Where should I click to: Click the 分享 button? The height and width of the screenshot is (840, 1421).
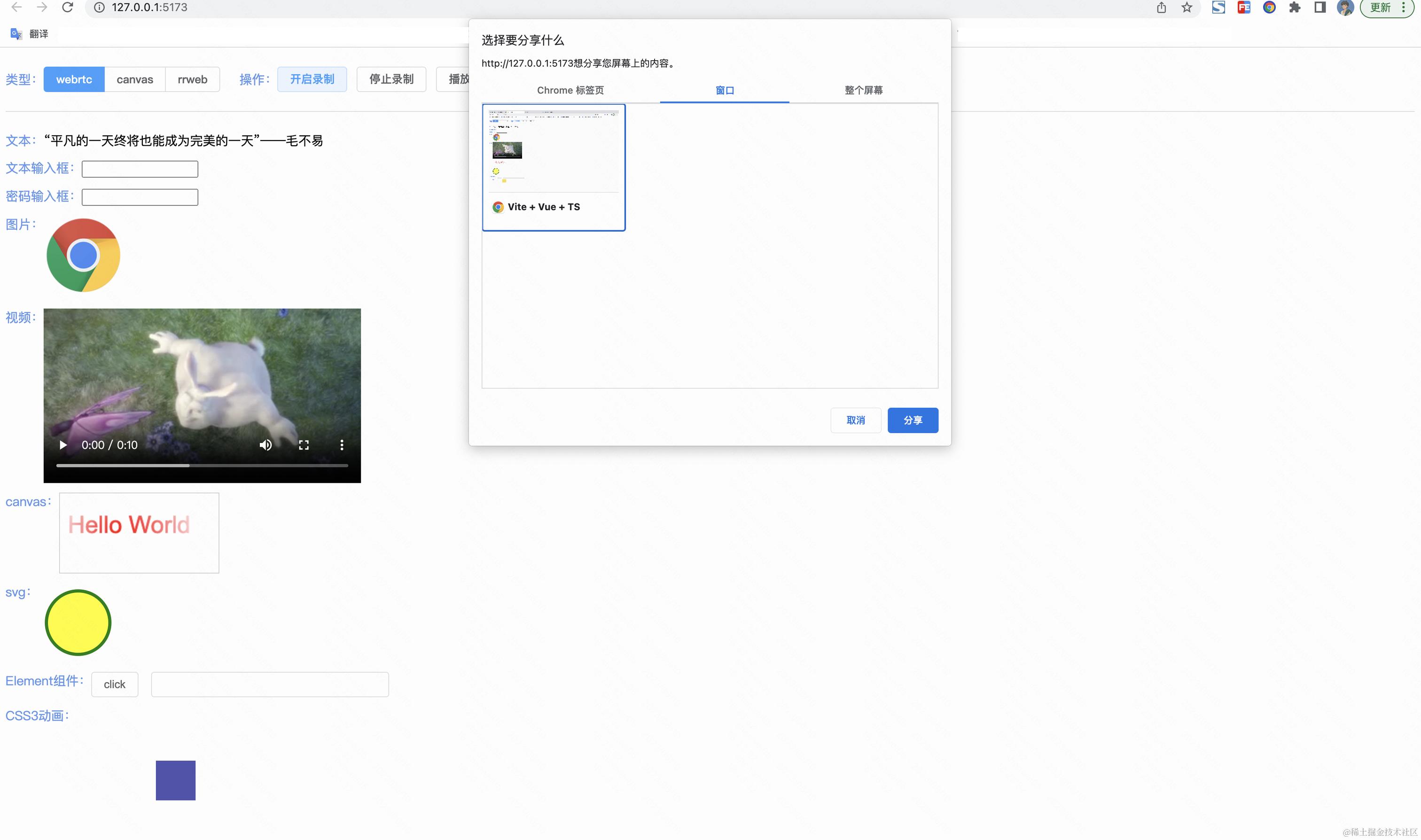click(x=913, y=420)
